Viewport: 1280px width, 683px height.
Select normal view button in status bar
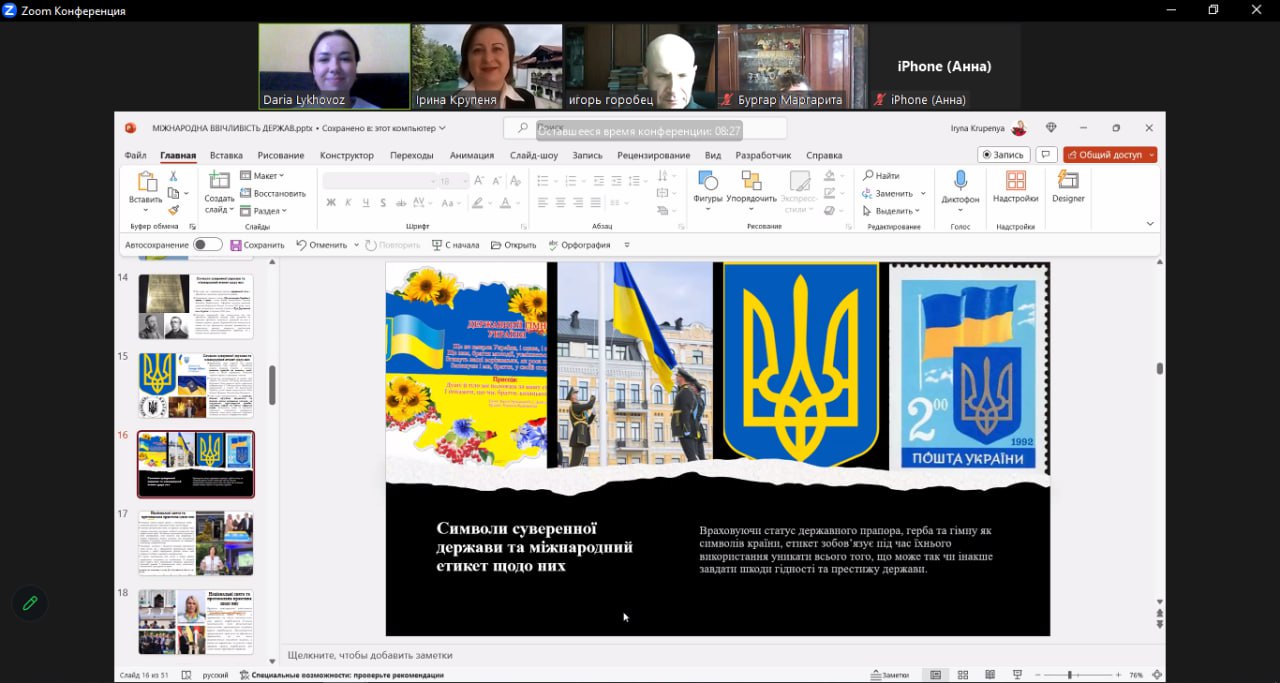coord(935,675)
